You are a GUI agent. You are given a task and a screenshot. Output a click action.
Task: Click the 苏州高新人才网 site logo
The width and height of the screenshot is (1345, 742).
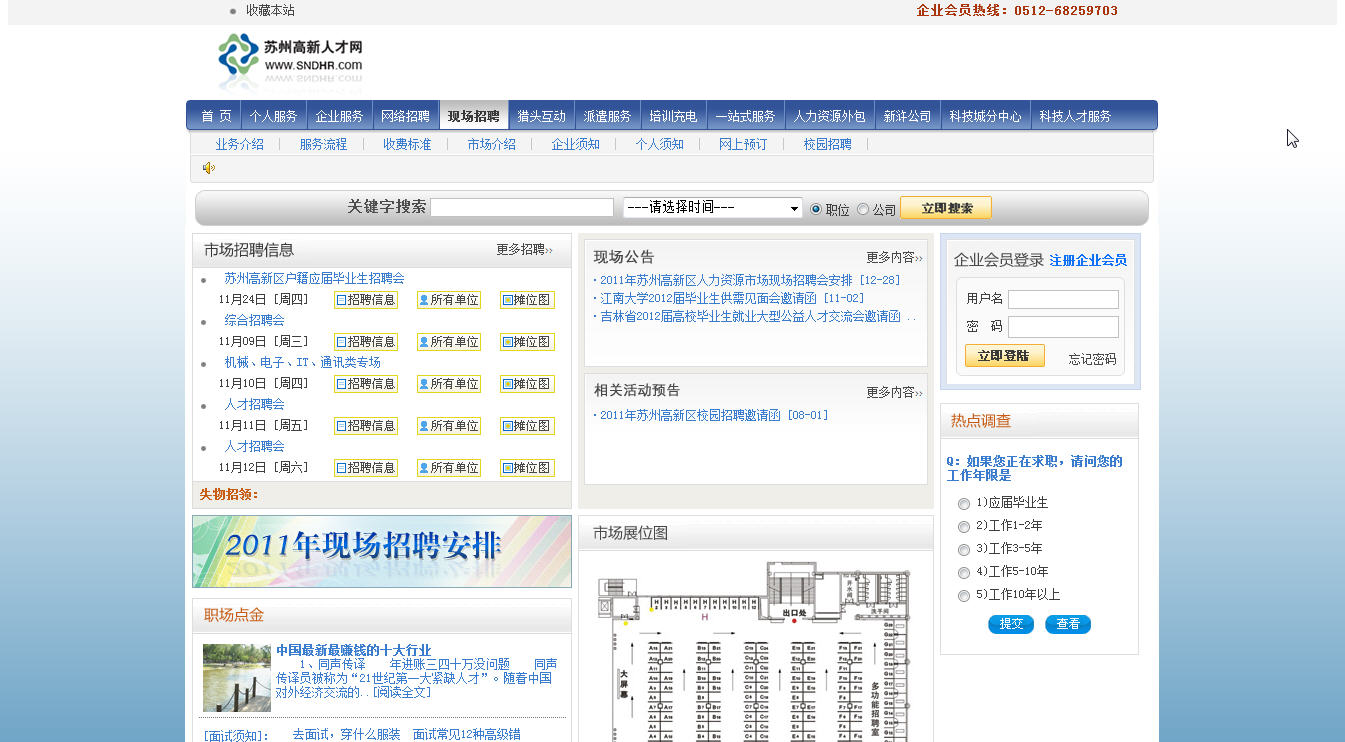(290, 62)
